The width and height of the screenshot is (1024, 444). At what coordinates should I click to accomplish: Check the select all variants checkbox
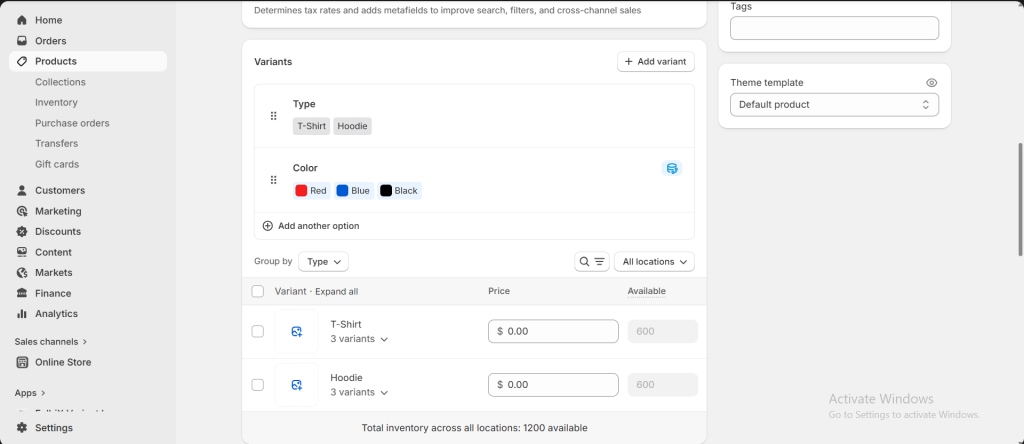click(x=258, y=291)
